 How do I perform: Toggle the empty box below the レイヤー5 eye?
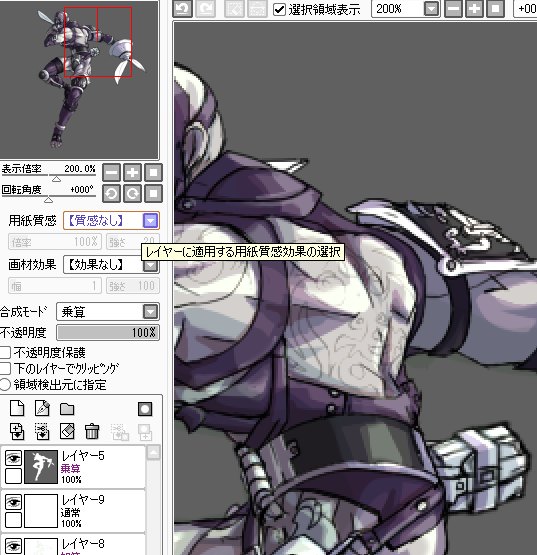coord(13,476)
